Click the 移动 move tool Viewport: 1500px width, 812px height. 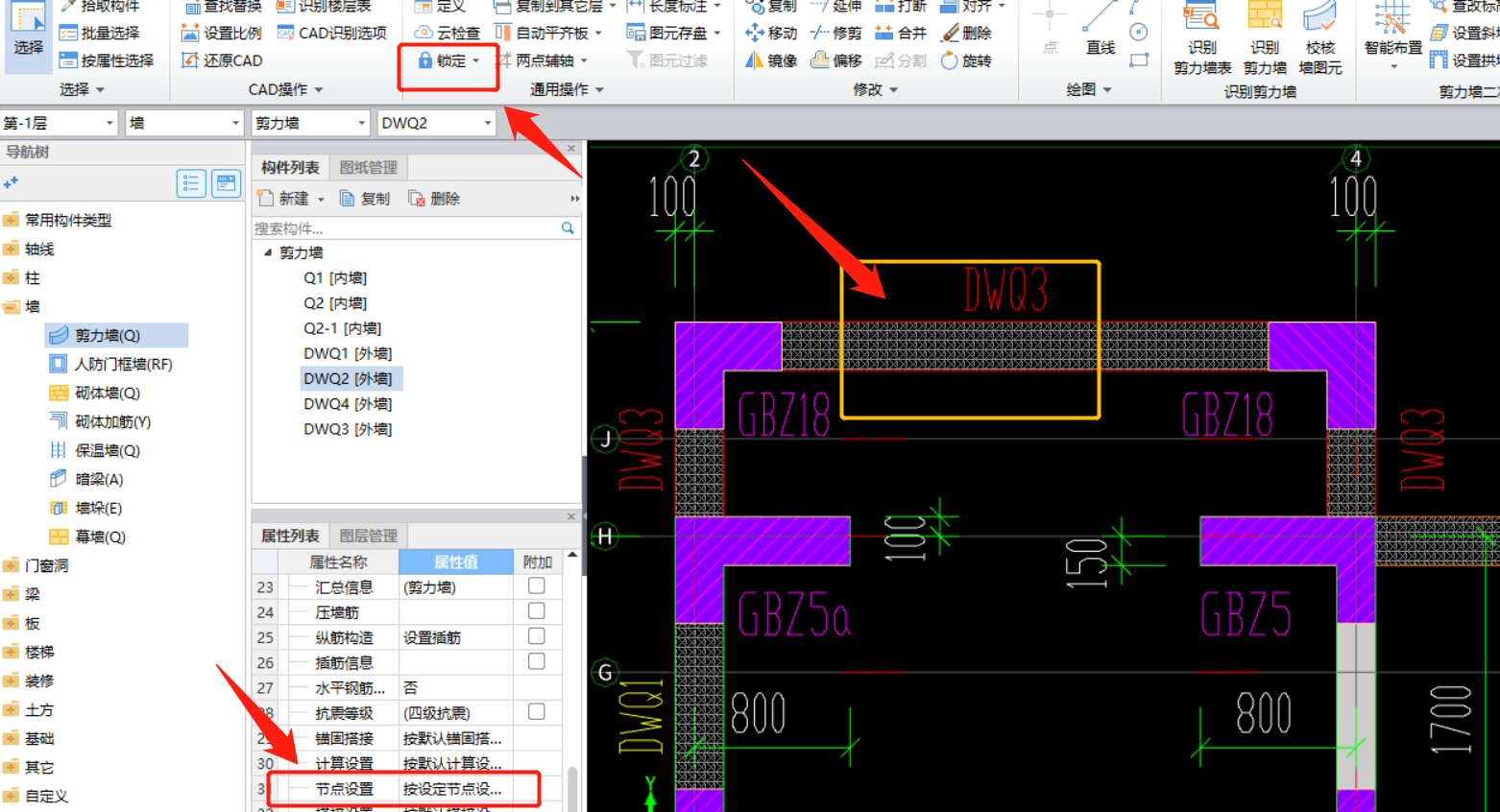pyautogui.click(x=771, y=33)
